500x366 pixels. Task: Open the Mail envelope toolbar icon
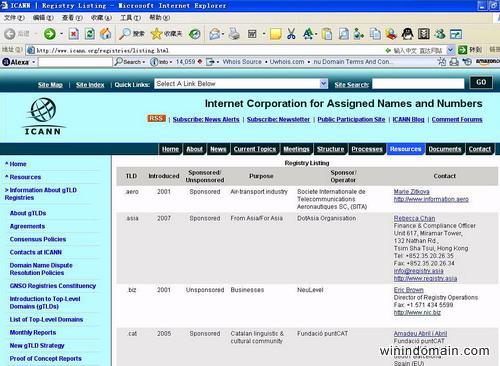click(215, 34)
